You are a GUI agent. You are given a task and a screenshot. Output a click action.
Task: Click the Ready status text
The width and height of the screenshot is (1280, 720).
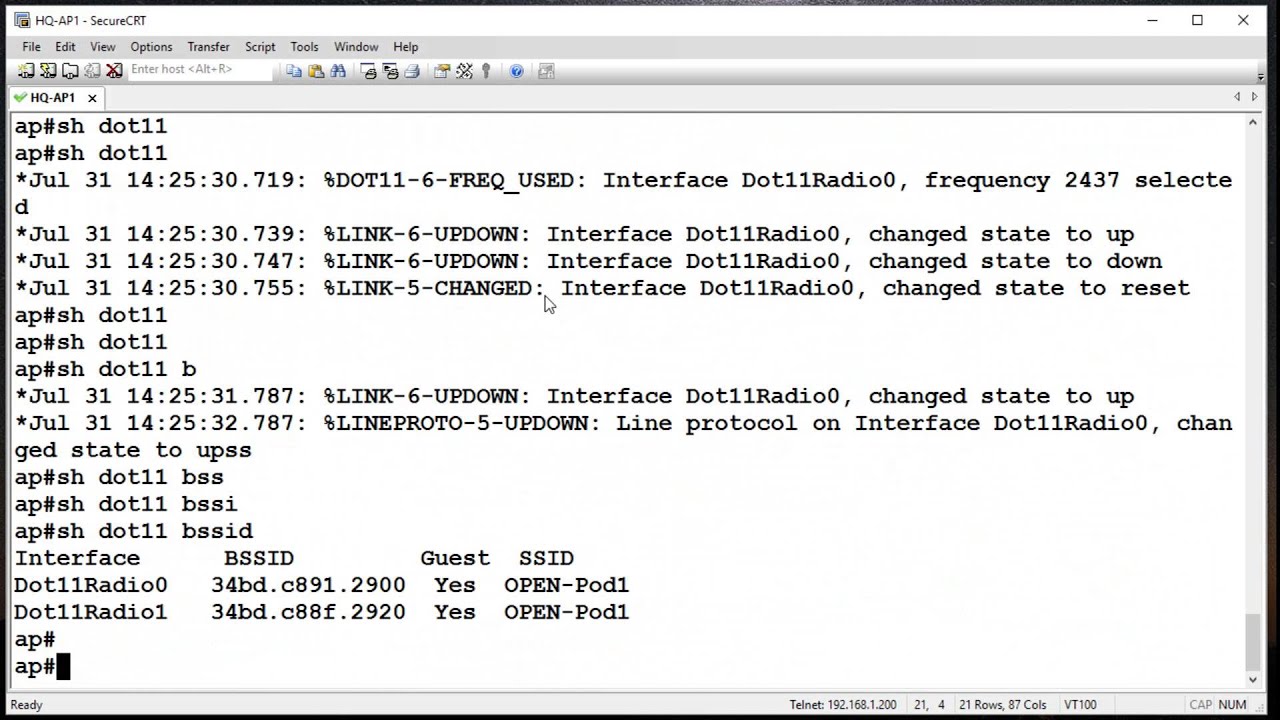pyautogui.click(x=26, y=705)
